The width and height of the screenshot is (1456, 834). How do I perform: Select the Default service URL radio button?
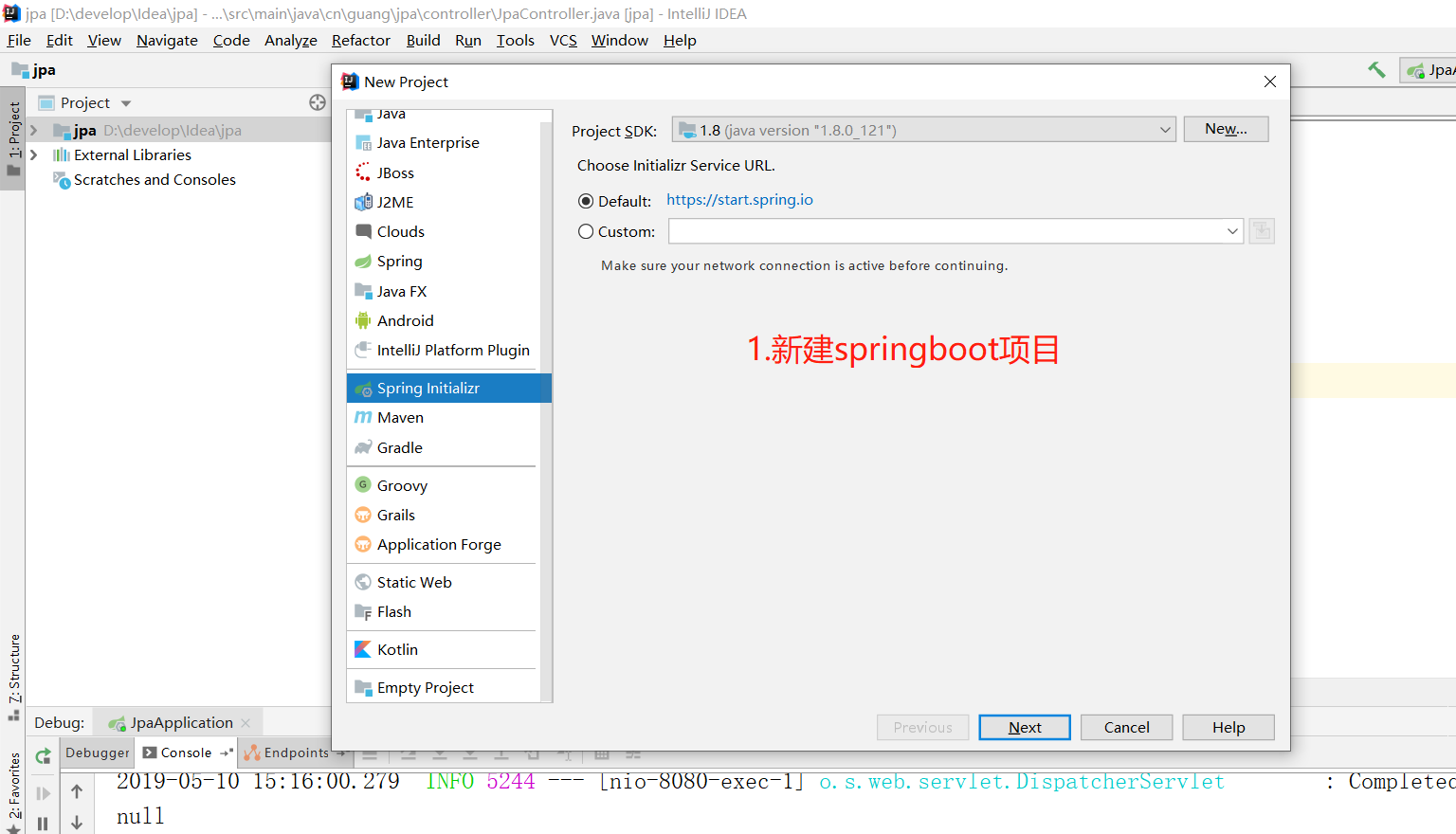click(586, 201)
